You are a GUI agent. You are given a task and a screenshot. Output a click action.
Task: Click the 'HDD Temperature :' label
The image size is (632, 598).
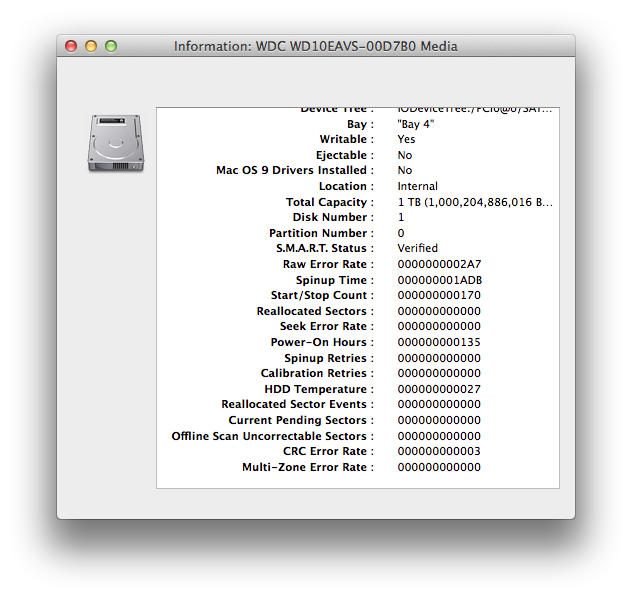click(319, 389)
